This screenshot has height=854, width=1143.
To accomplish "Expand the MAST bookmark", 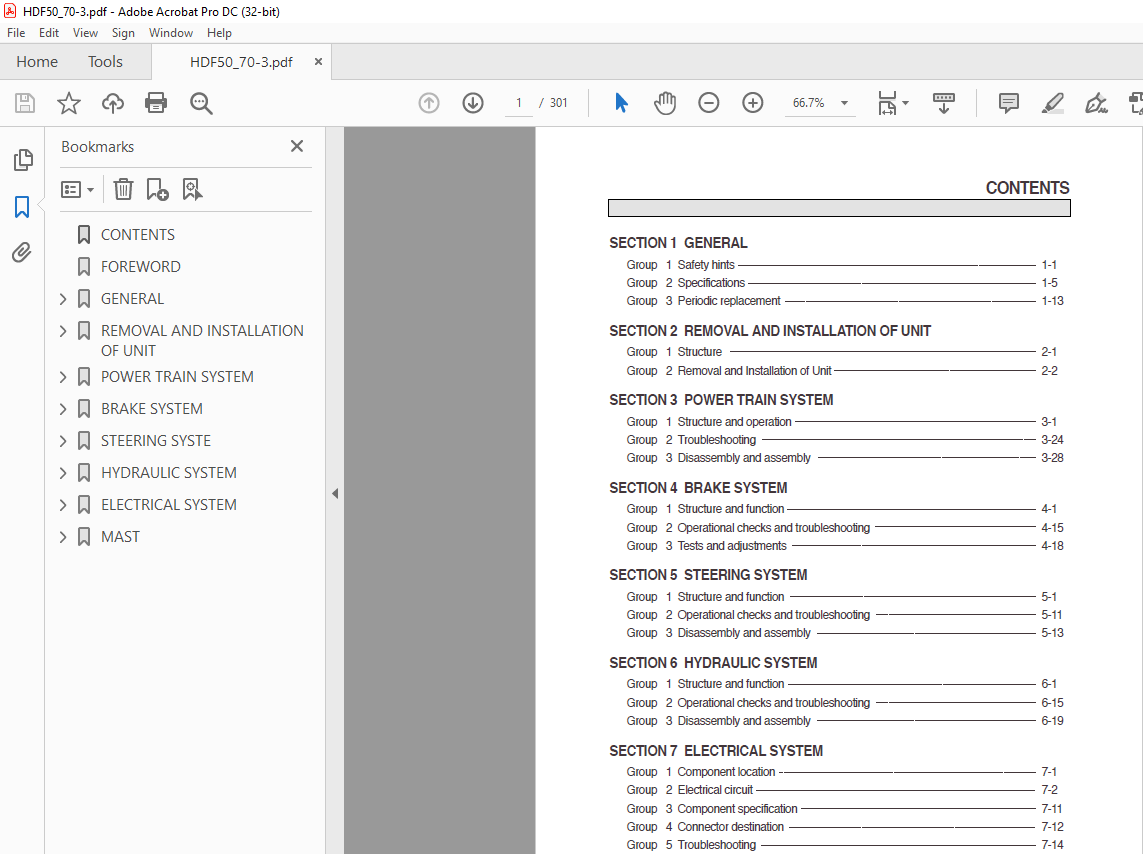I will pyautogui.click(x=63, y=537).
